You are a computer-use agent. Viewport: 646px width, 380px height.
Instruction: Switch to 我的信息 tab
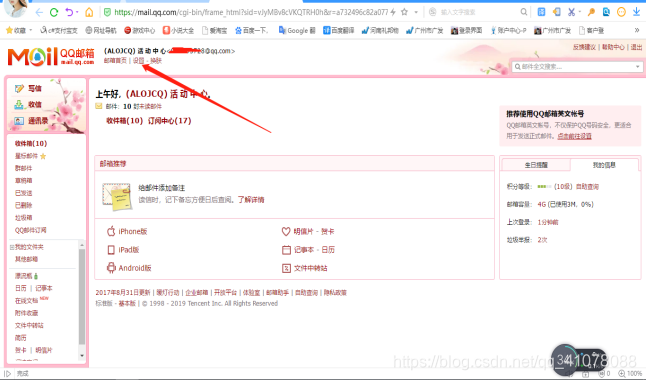[x=604, y=165]
